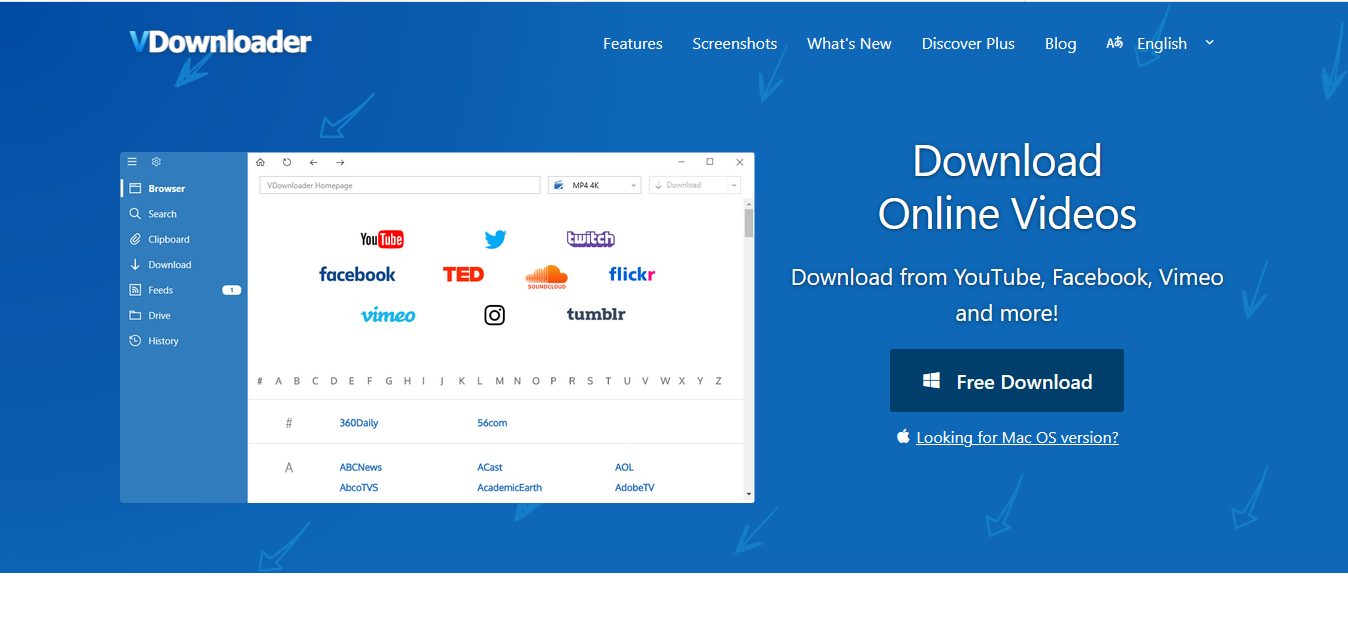1348x624 pixels.
Task: Click the Windows logo on Free Download button
Action: 931,381
